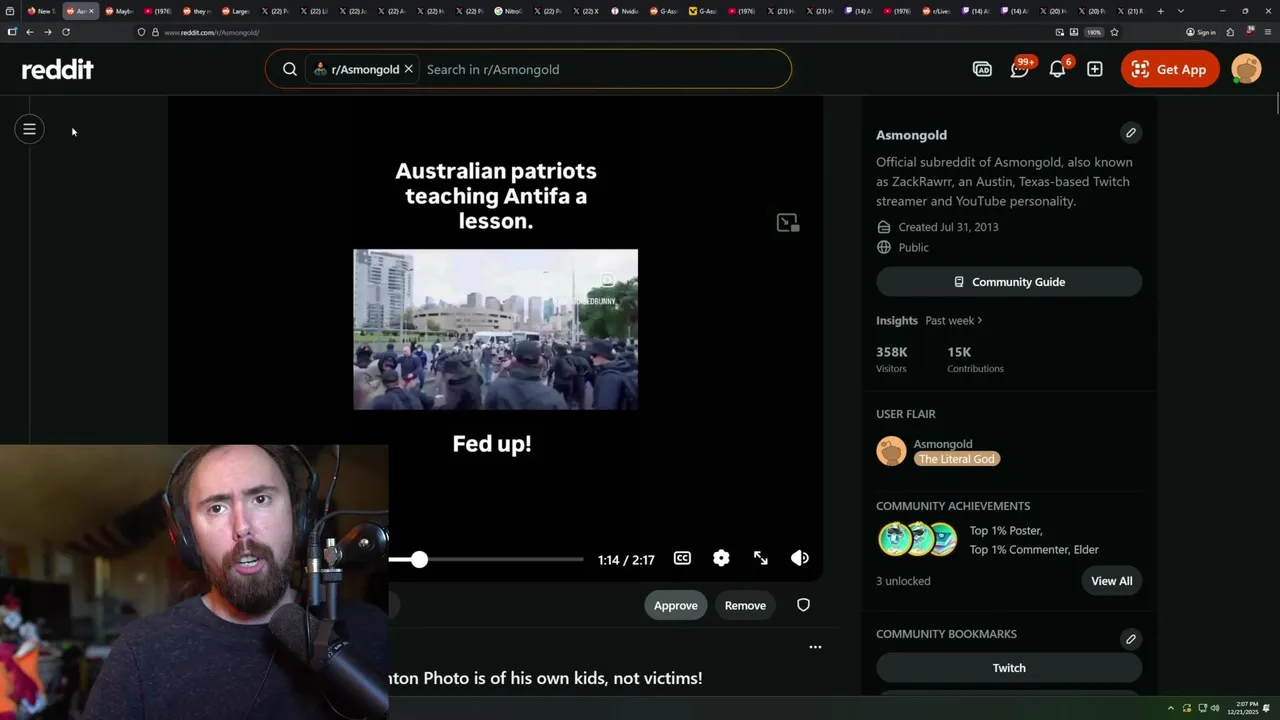Remove the r/Asmongold search filter chip
The height and width of the screenshot is (720, 1280).
point(408,69)
